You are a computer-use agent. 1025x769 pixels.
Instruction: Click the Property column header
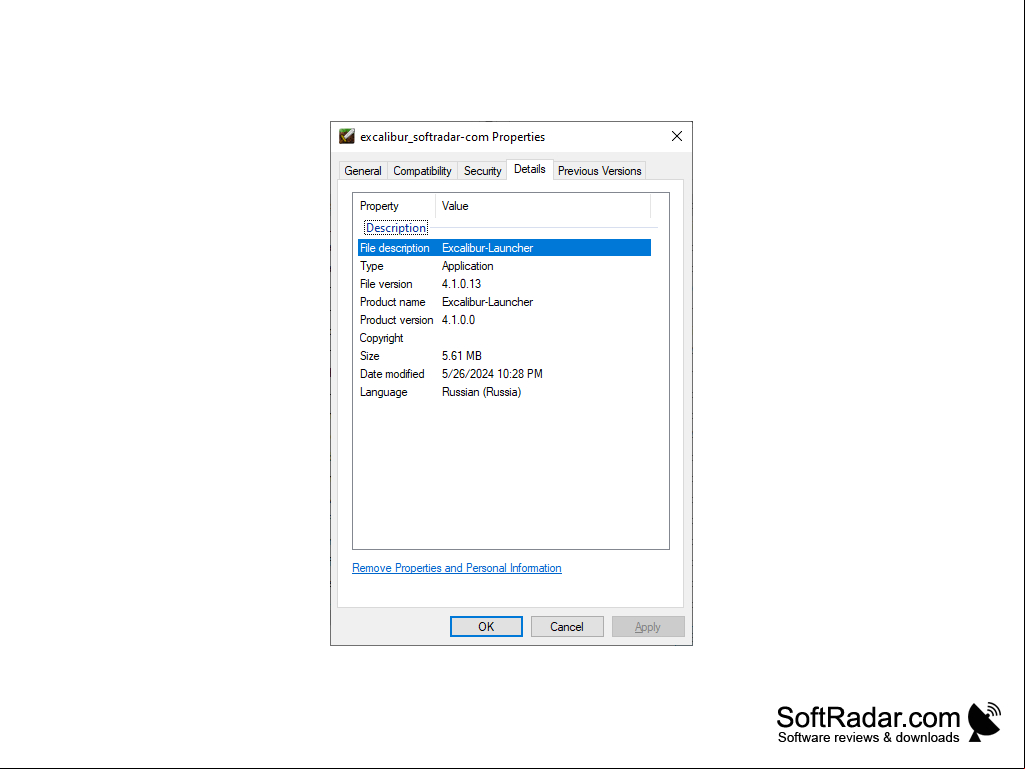click(x=394, y=206)
